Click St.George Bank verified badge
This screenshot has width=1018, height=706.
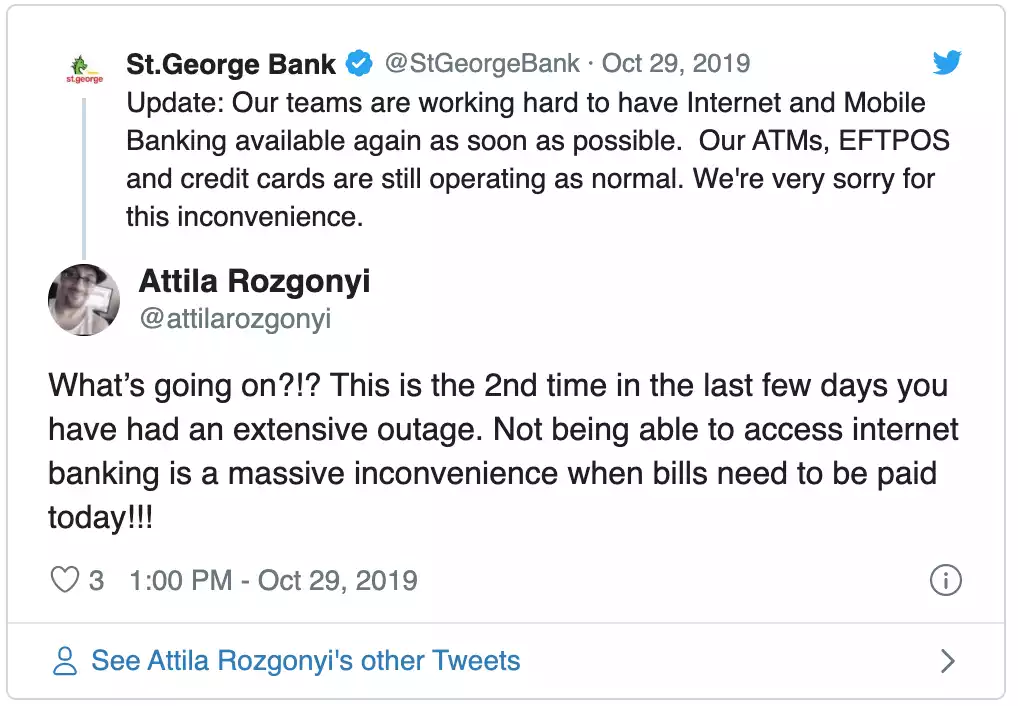tap(359, 64)
